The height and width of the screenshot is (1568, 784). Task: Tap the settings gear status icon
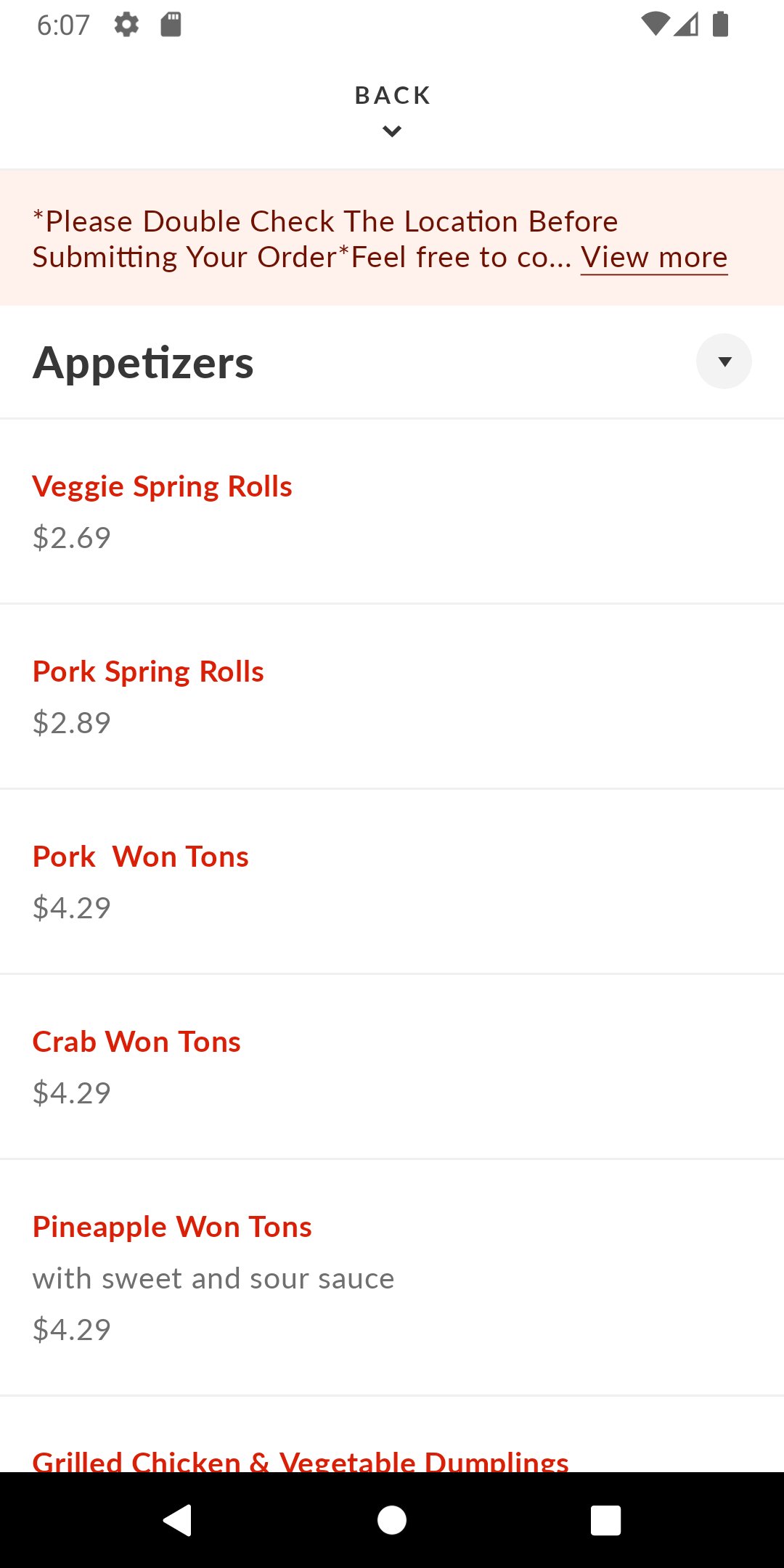point(126,25)
